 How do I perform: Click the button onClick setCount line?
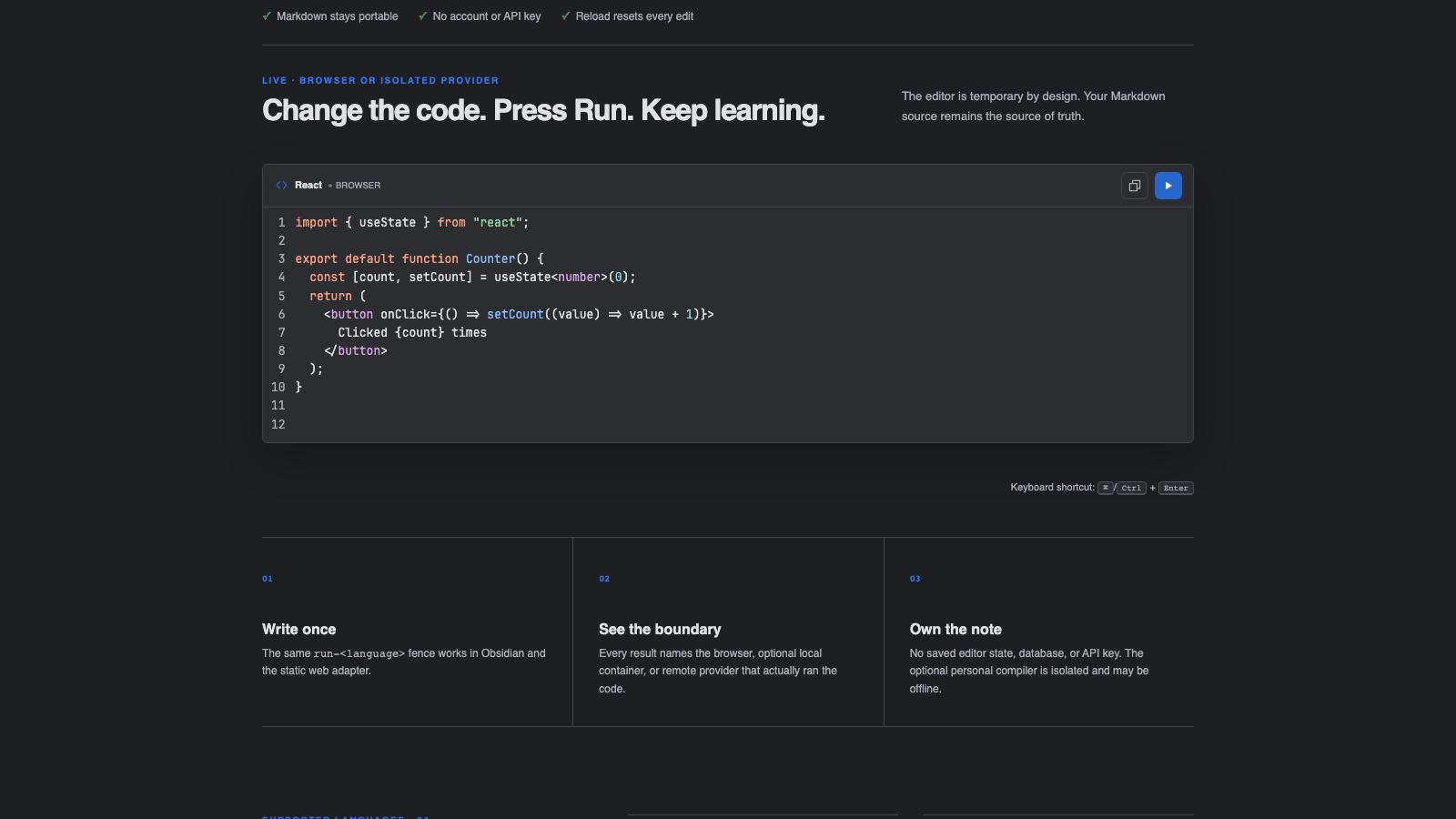(x=519, y=314)
